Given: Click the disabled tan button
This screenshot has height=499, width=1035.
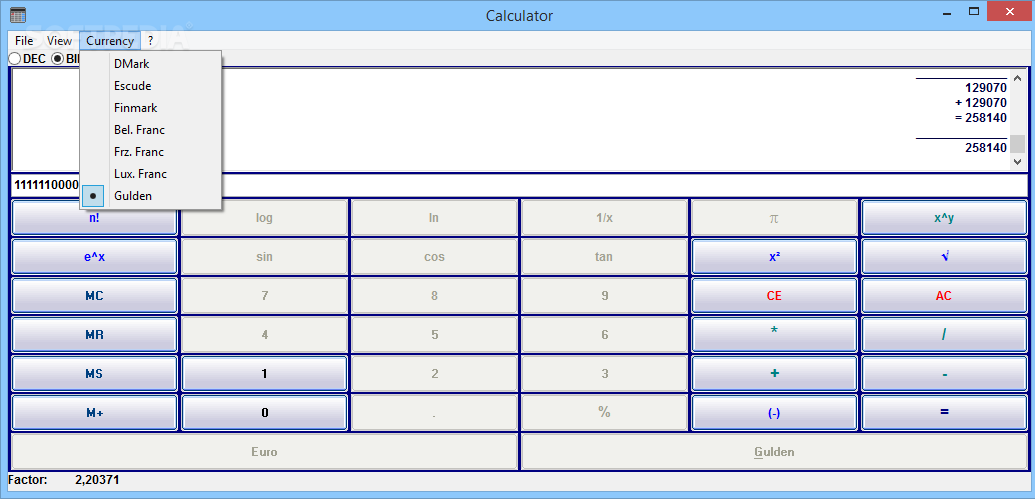Looking at the screenshot, I should click(604, 257).
